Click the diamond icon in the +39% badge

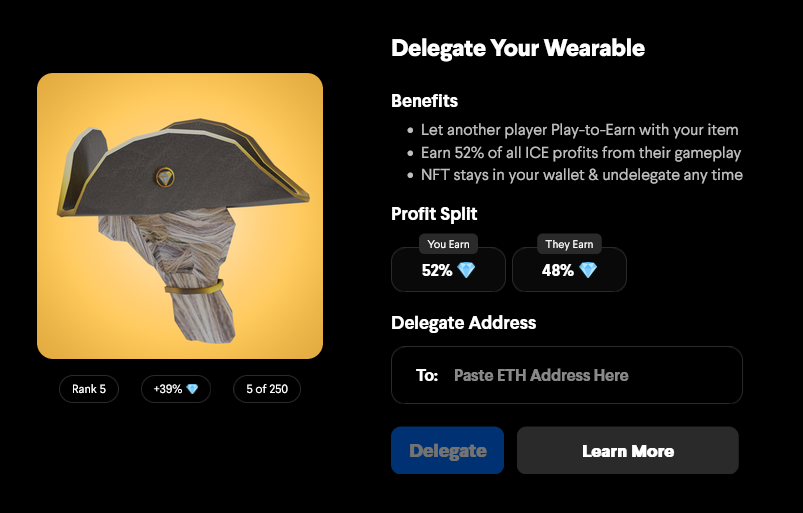[x=192, y=389]
